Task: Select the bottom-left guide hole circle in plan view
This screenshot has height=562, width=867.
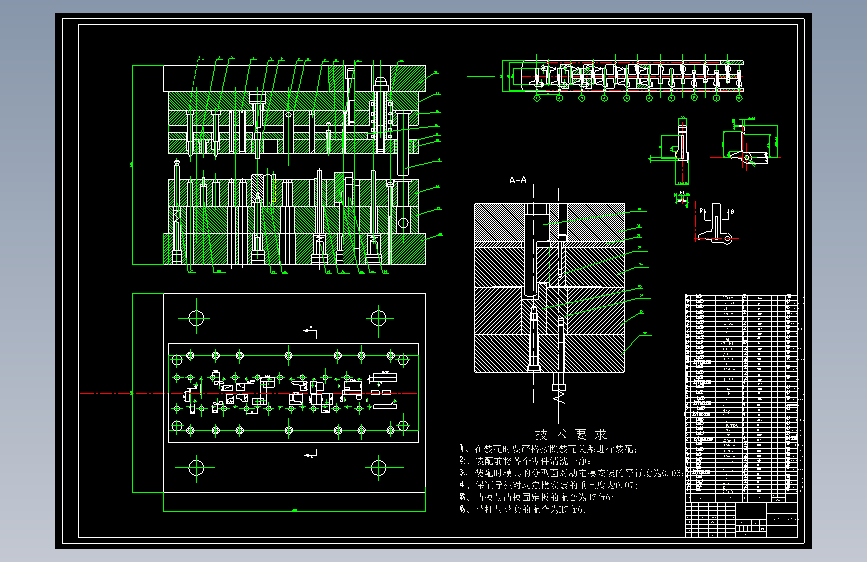Action: tap(196, 468)
